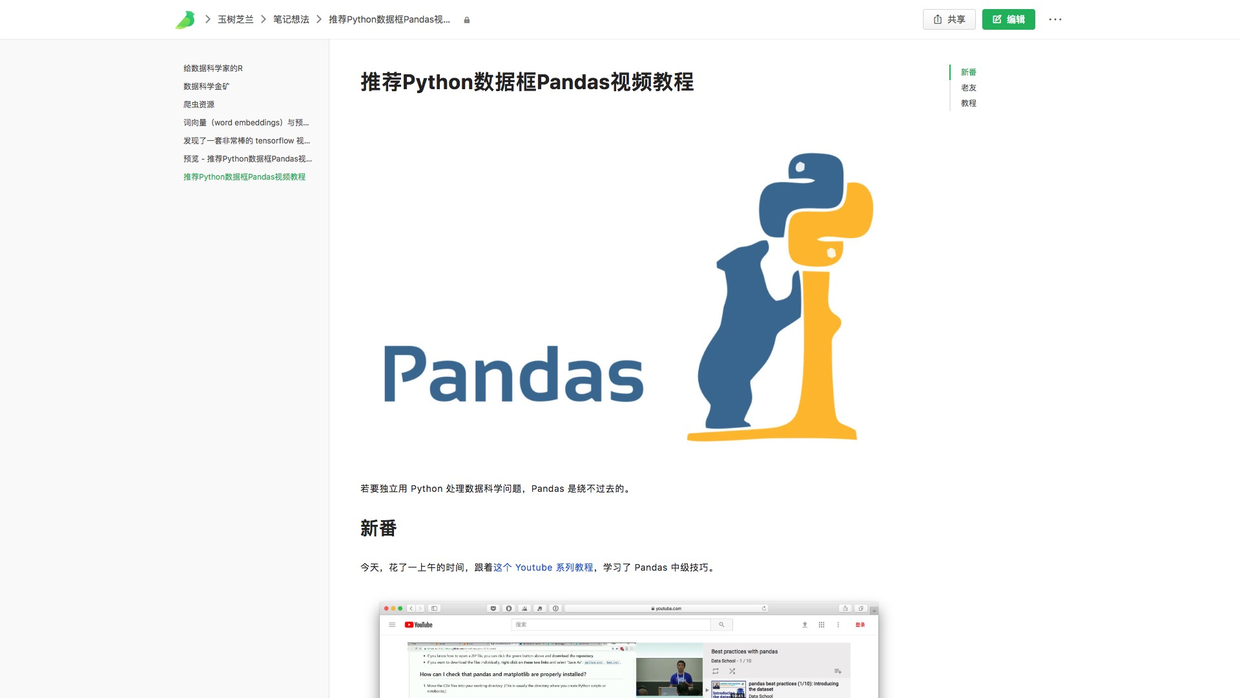
Task: Open 笔记想法 in the breadcrumb
Action: point(291,20)
